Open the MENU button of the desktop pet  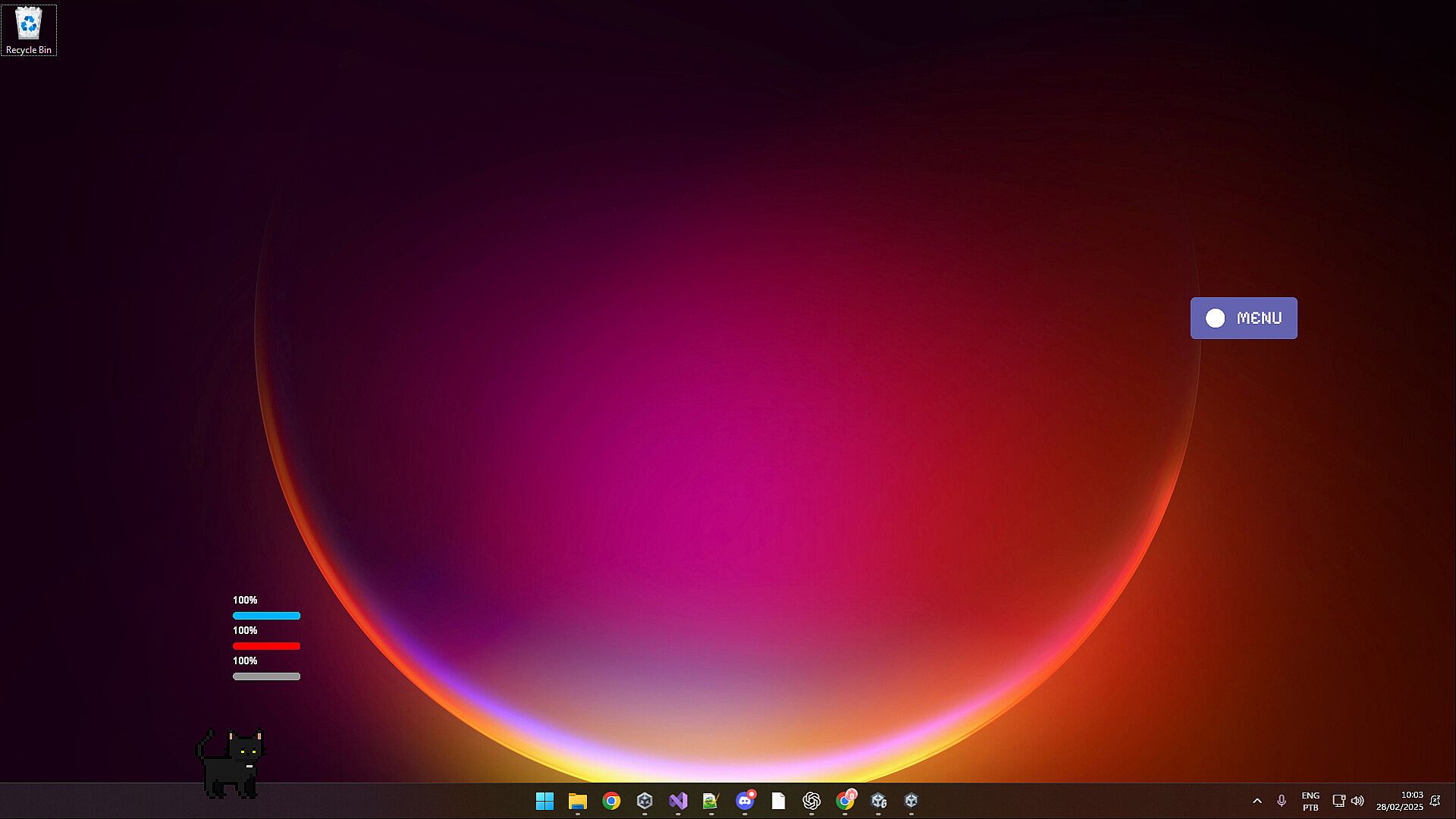1244,318
